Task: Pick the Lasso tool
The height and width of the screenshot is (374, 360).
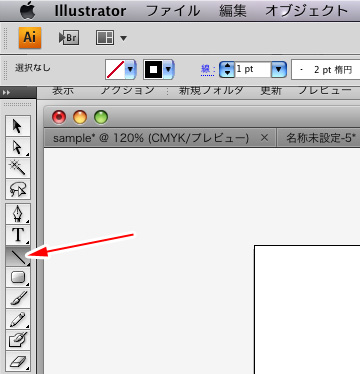Action: (18, 189)
